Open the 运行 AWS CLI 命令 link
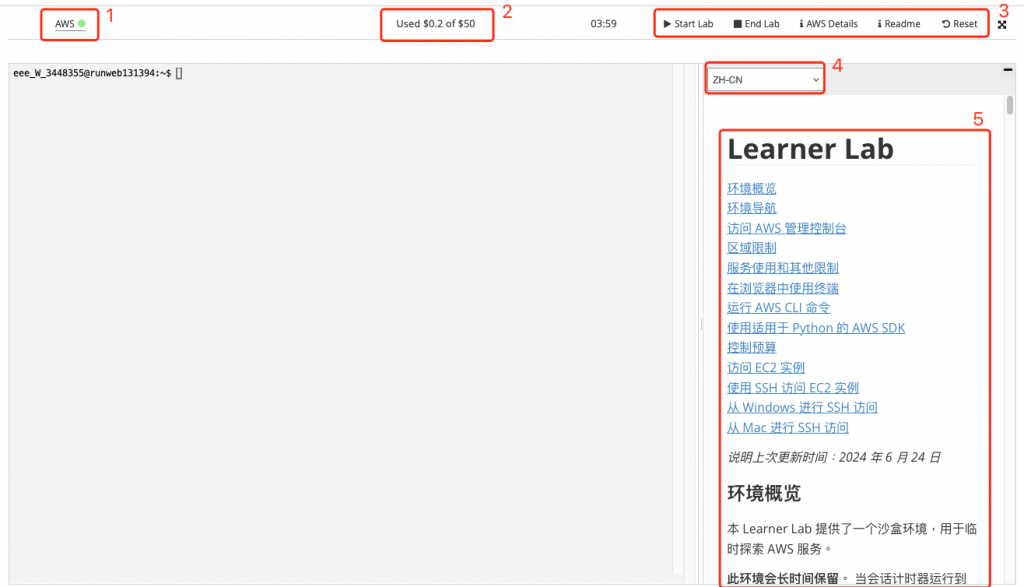1024x587 pixels. 778,308
